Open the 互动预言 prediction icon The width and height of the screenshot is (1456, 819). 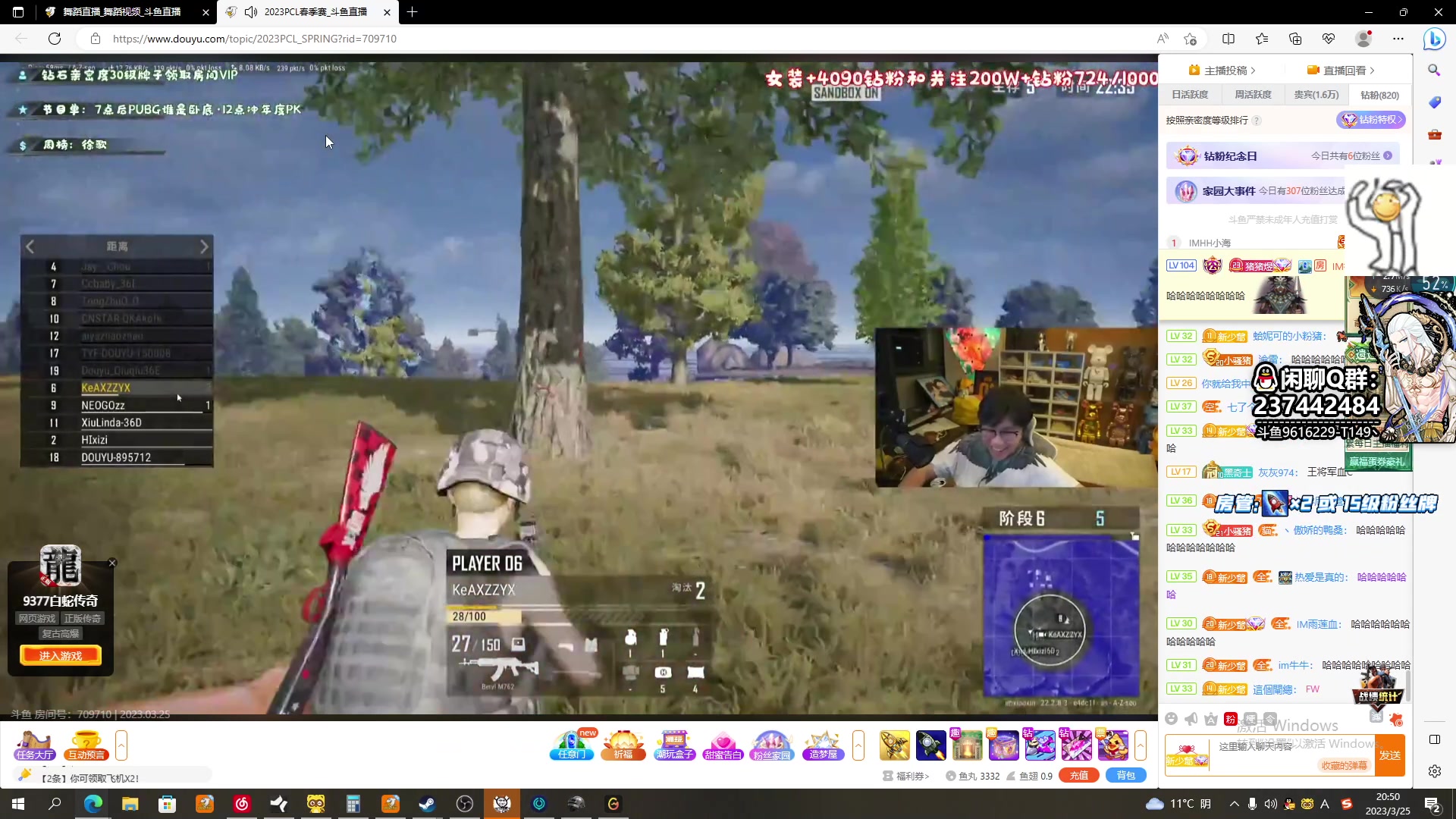pyautogui.click(x=86, y=745)
